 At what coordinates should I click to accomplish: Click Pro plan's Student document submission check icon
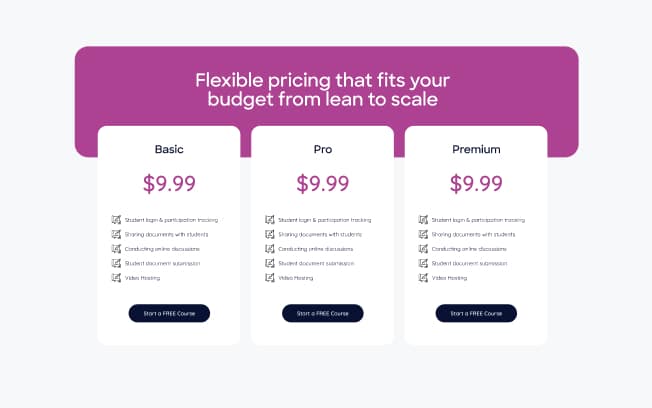point(270,263)
